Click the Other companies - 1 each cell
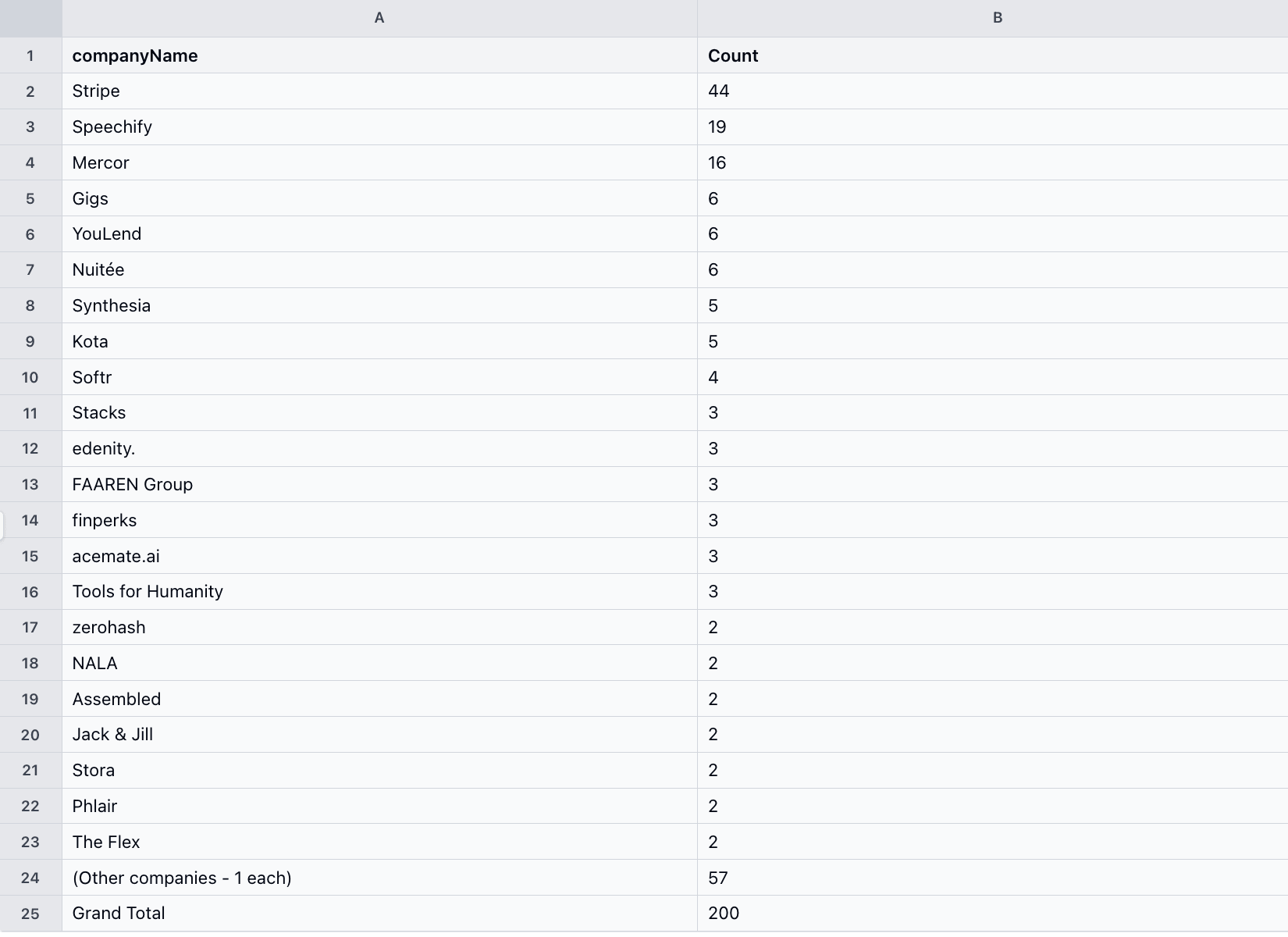This screenshot has height=937, width=1288. tap(379, 878)
